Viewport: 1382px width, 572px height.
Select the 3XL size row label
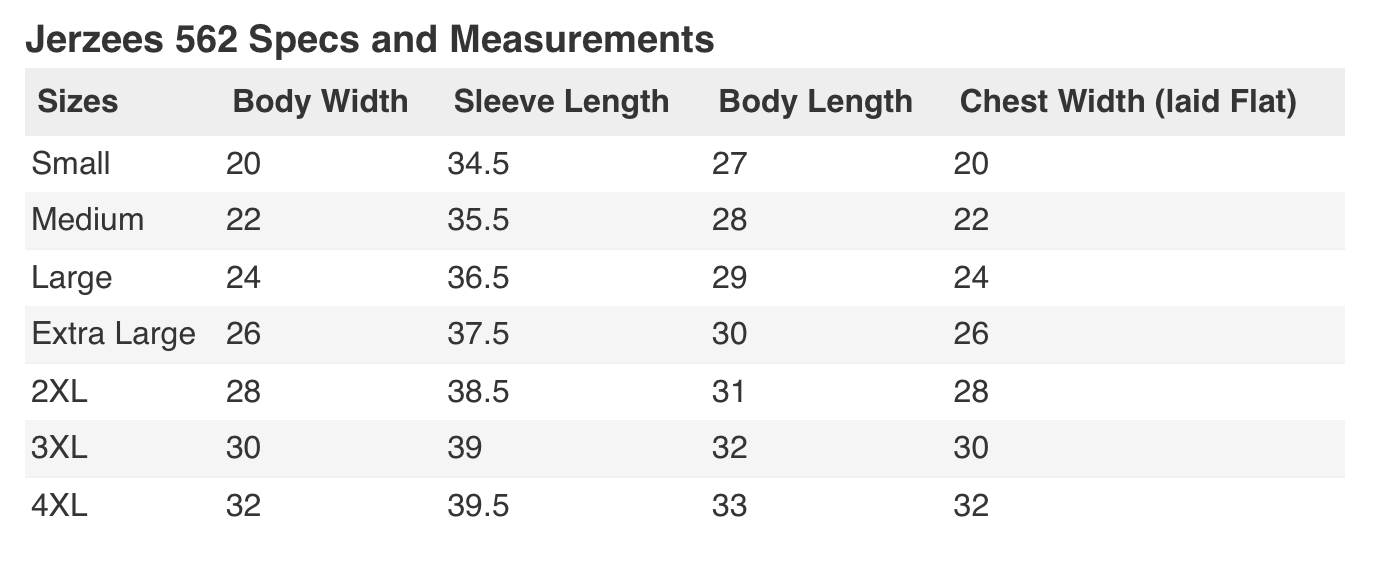(60, 448)
